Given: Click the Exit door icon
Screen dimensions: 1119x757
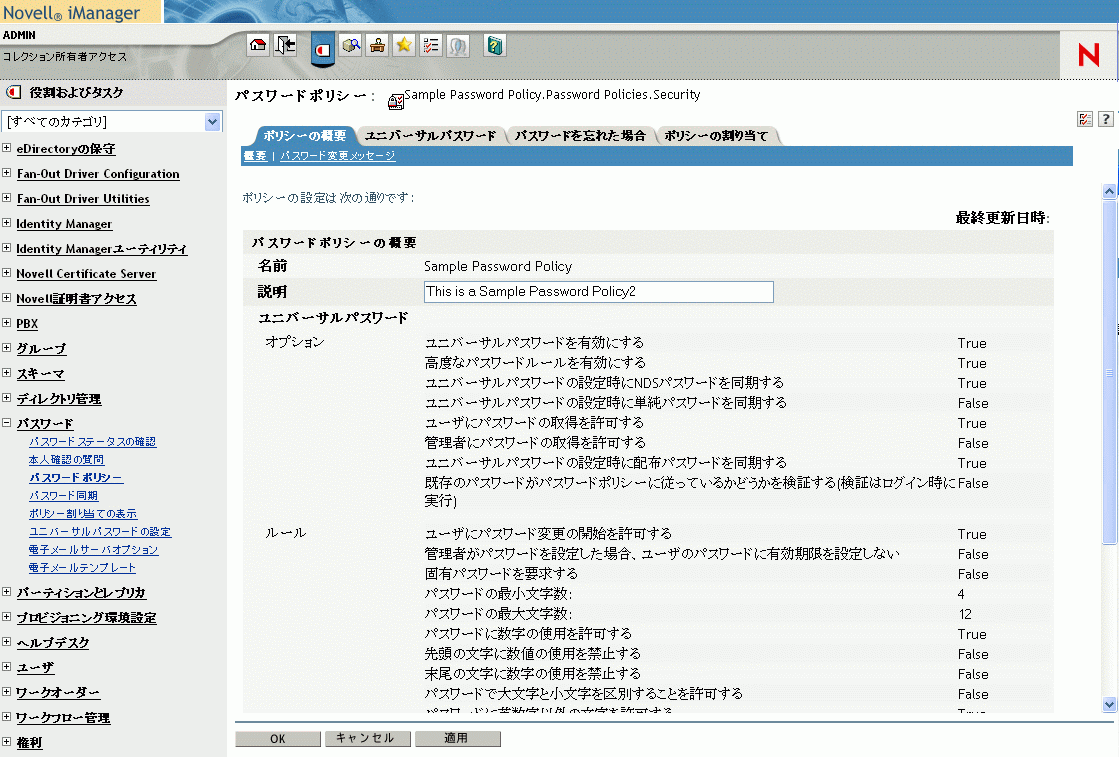Looking at the screenshot, I should (x=285, y=46).
